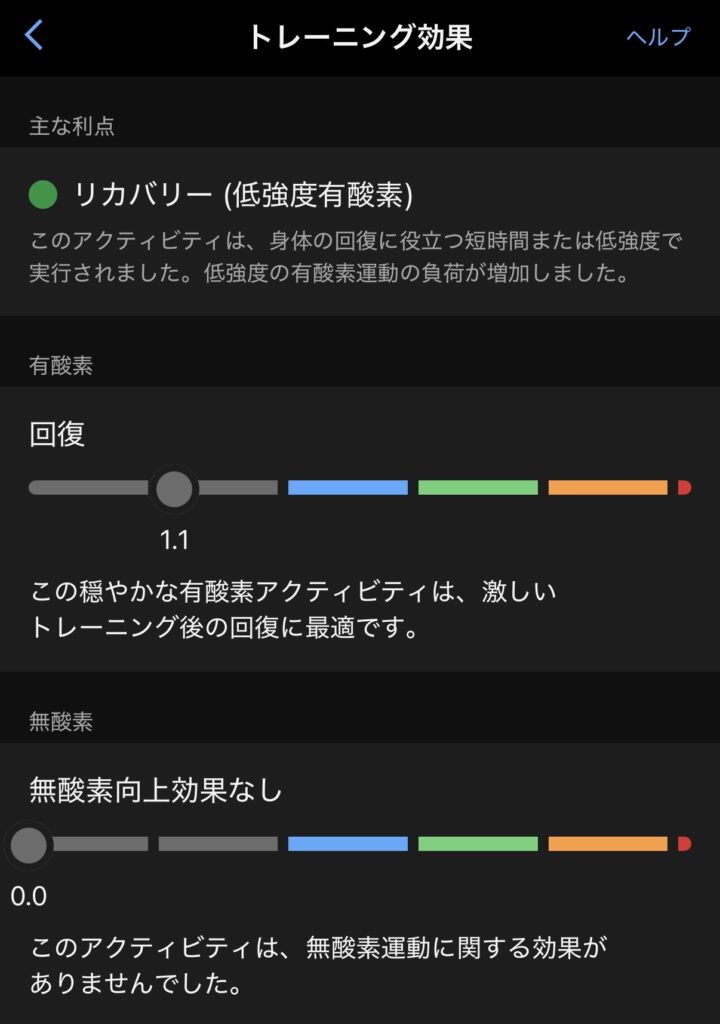Open the ヘルプ help link
Viewport: 720px width, 1024px height.
658,37
